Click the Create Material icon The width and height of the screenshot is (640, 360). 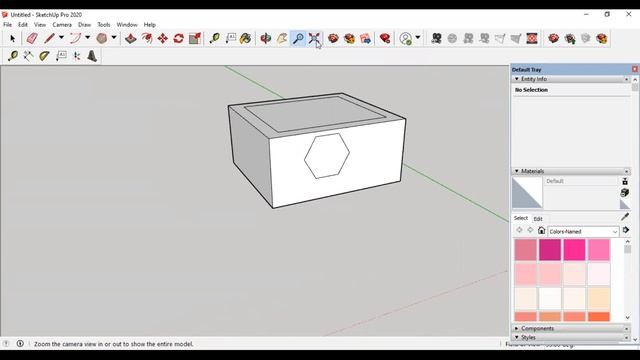[624, 192]
